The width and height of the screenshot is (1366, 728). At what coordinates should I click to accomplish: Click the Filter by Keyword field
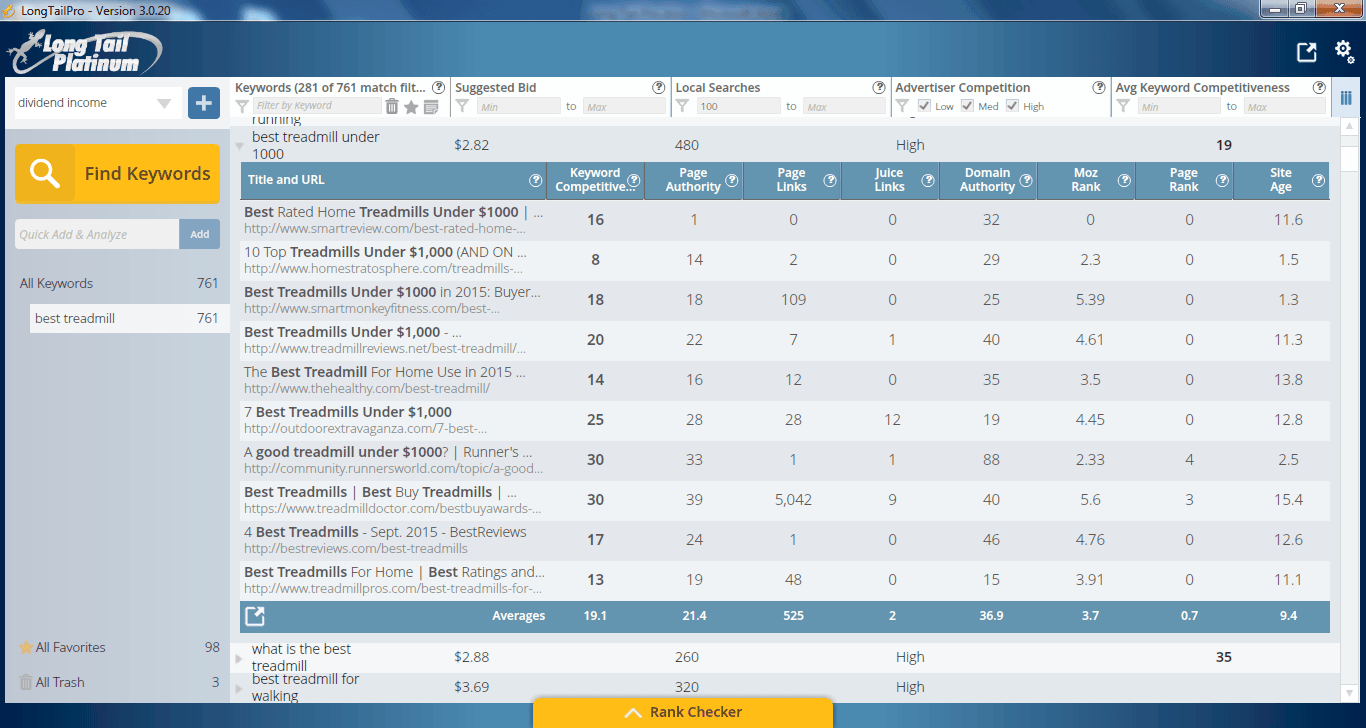[x=316, y=106]
